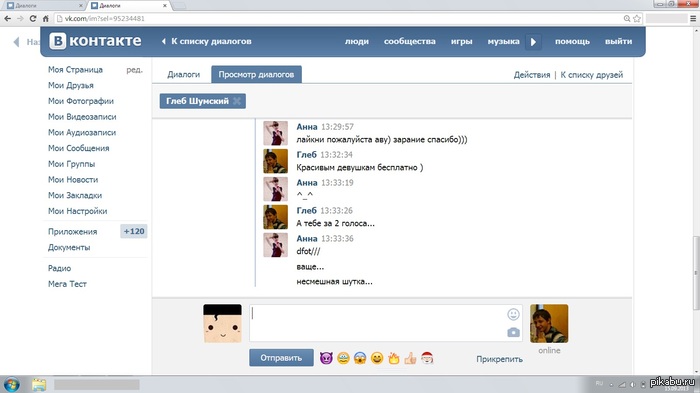Return К списку диалогов
Viewport: 700px width, 393px height.
[x=207, y=41]
